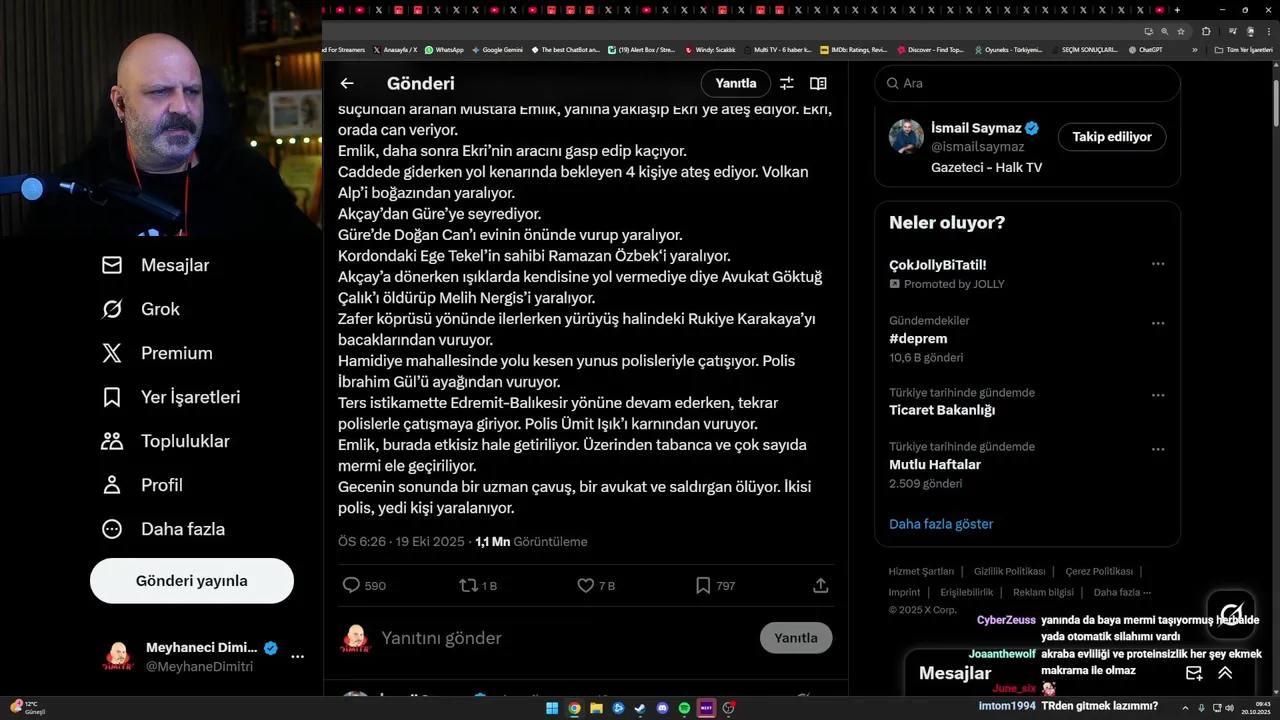This screenshot has height=720, width=1280.
Task: Open the İsmail Saymaz profile name
Action: tap(976, 128)
